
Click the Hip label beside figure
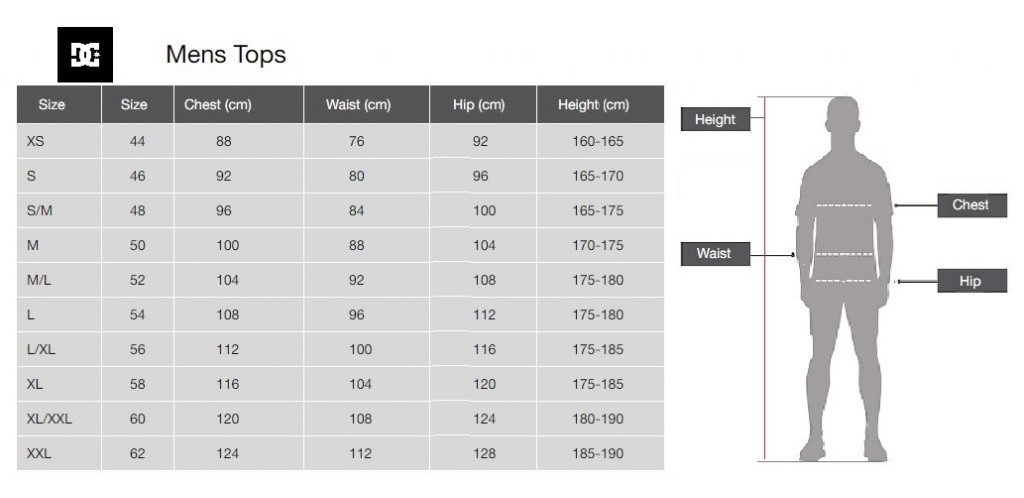[972, 281]
